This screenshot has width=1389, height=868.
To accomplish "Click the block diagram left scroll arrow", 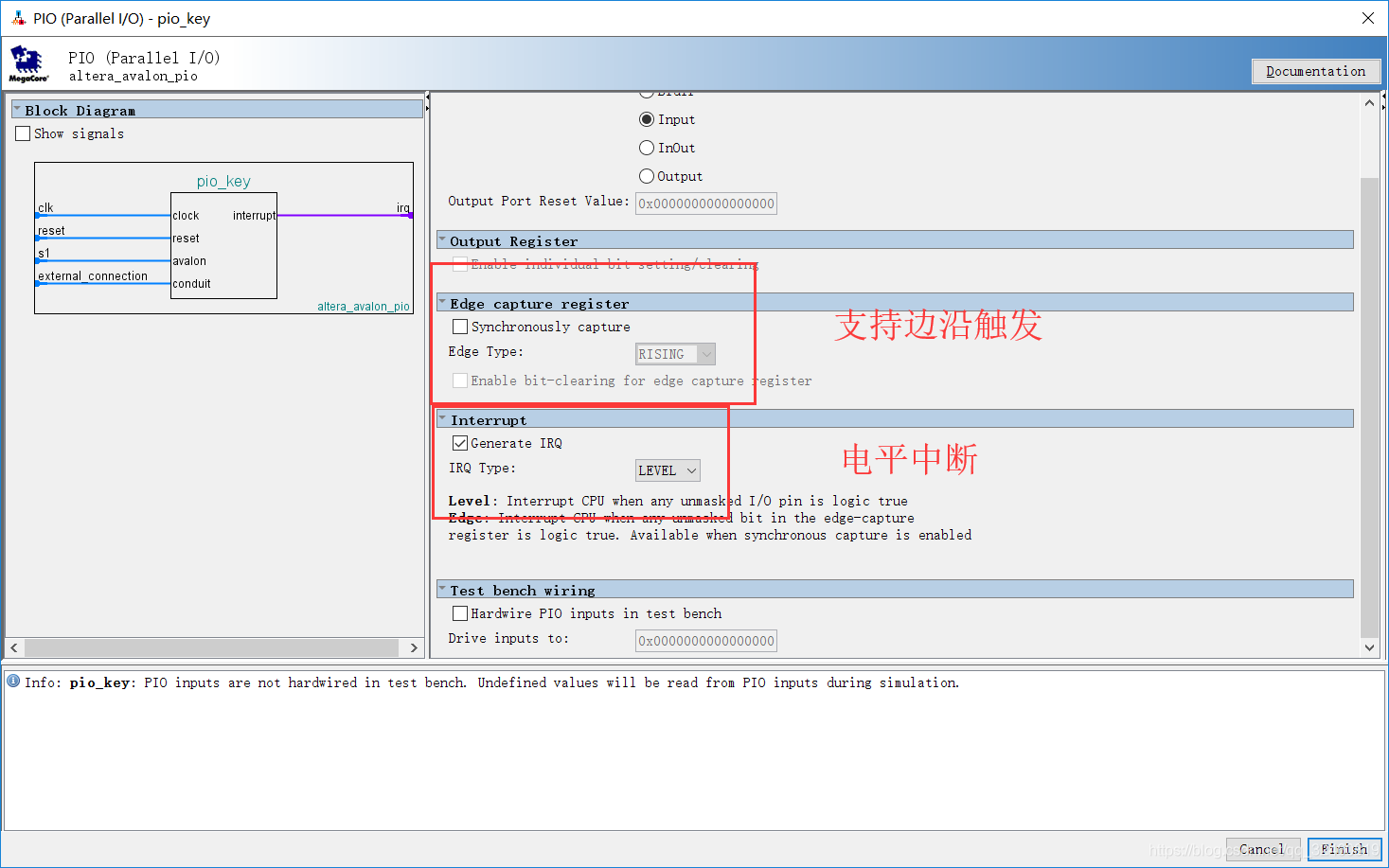I will 14,647.
